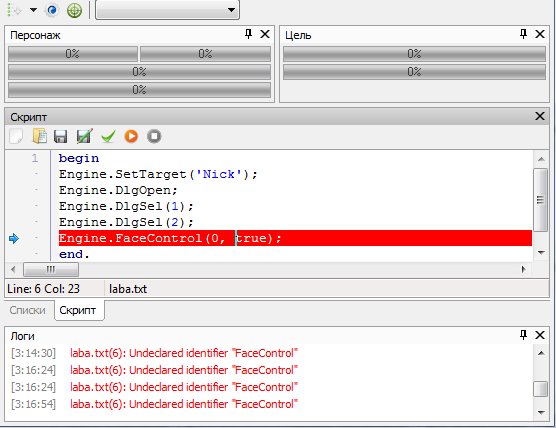The image size is (556, 428).
Task: Click the top-right 0% bar in Персонаж panel
Action: [205, 54]
